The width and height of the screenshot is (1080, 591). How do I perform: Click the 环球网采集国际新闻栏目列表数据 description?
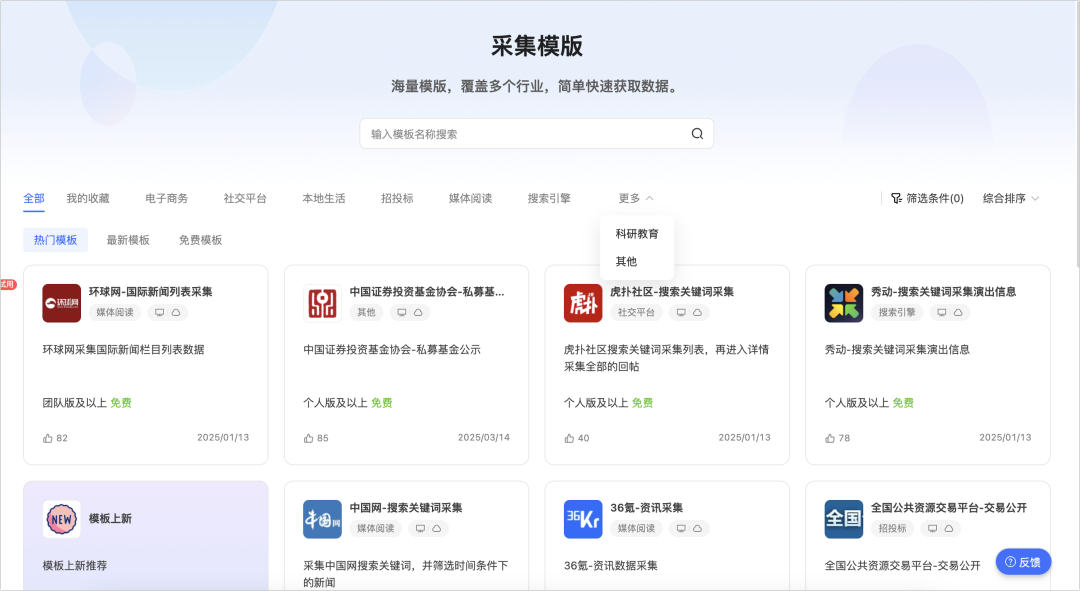tap(123, 350)
